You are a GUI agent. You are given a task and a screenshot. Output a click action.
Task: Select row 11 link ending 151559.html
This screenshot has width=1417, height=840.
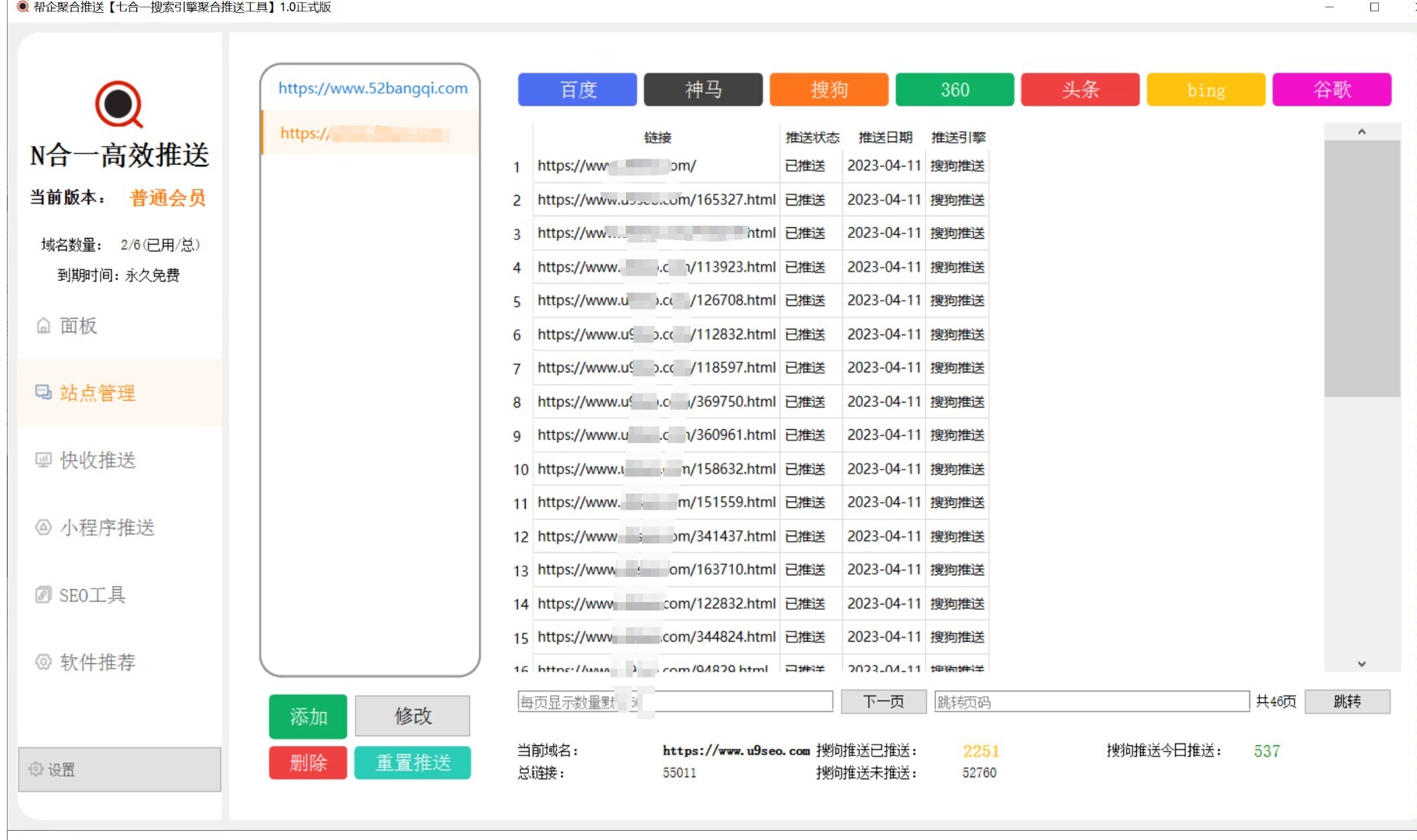(x=656, y=503)
